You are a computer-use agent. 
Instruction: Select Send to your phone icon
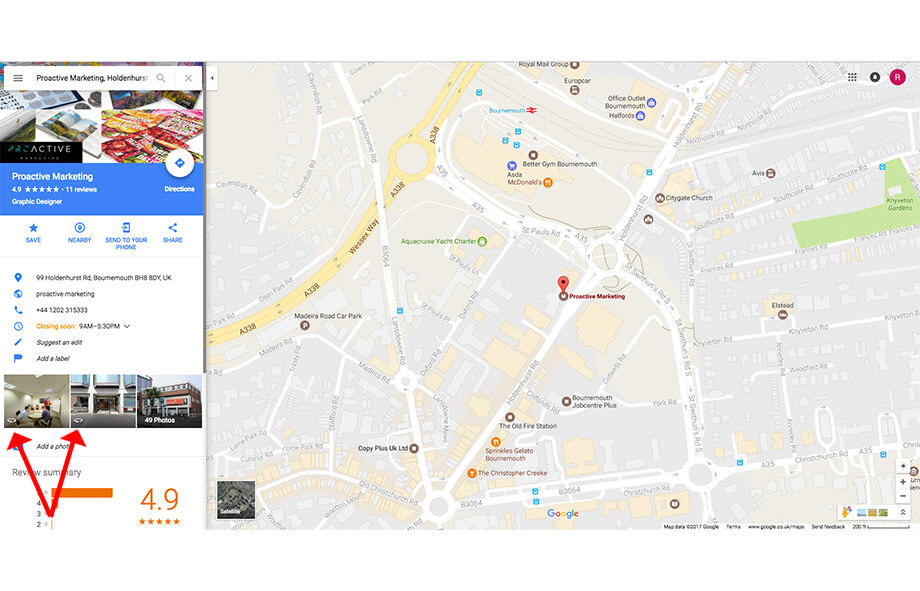pyautogui.click(x=126, y=228)
